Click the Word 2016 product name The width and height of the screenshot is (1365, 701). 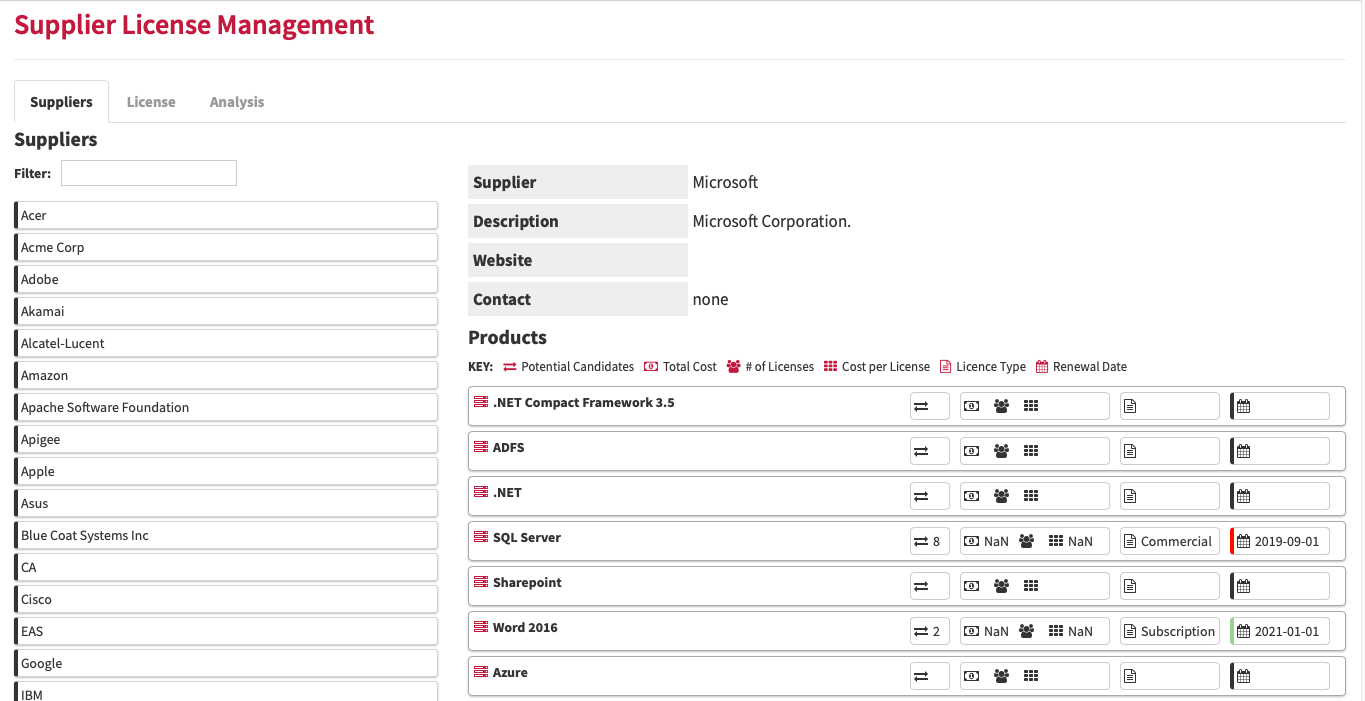click(525, 628)
